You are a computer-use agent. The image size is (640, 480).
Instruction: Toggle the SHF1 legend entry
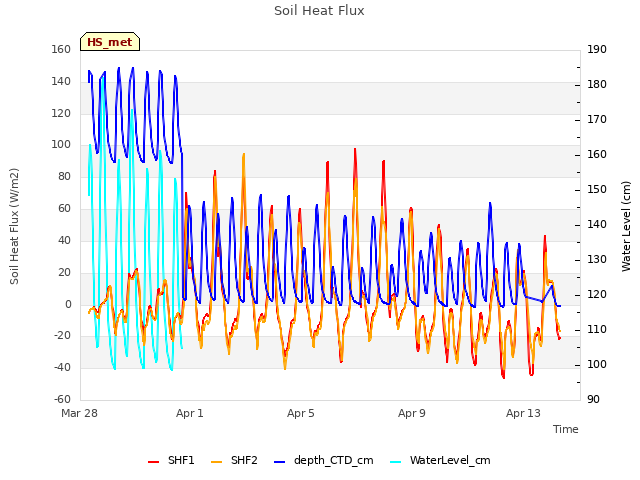pos(171,460)
